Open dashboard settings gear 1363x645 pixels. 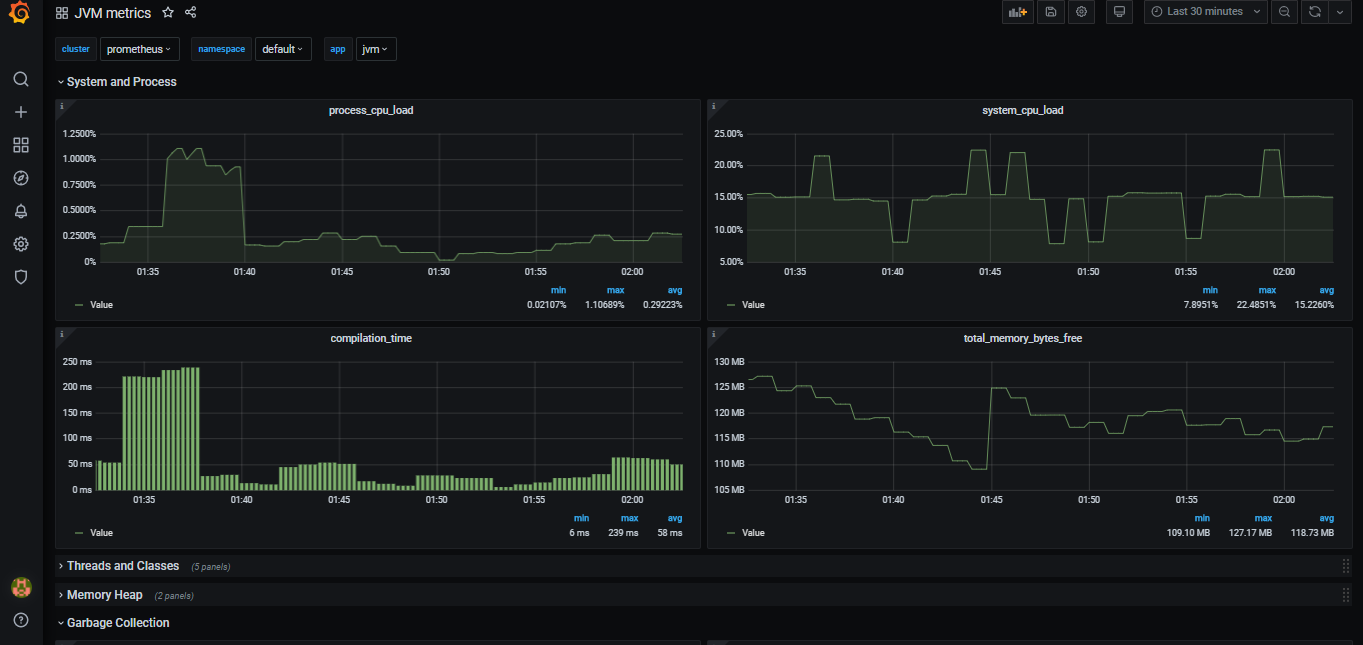[x=1081, y=12]
